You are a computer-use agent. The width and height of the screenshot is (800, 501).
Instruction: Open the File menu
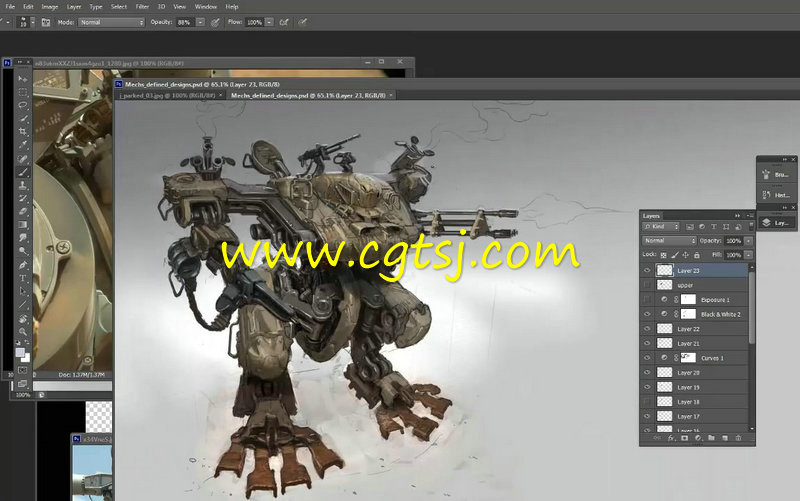[x=10, y=7]
